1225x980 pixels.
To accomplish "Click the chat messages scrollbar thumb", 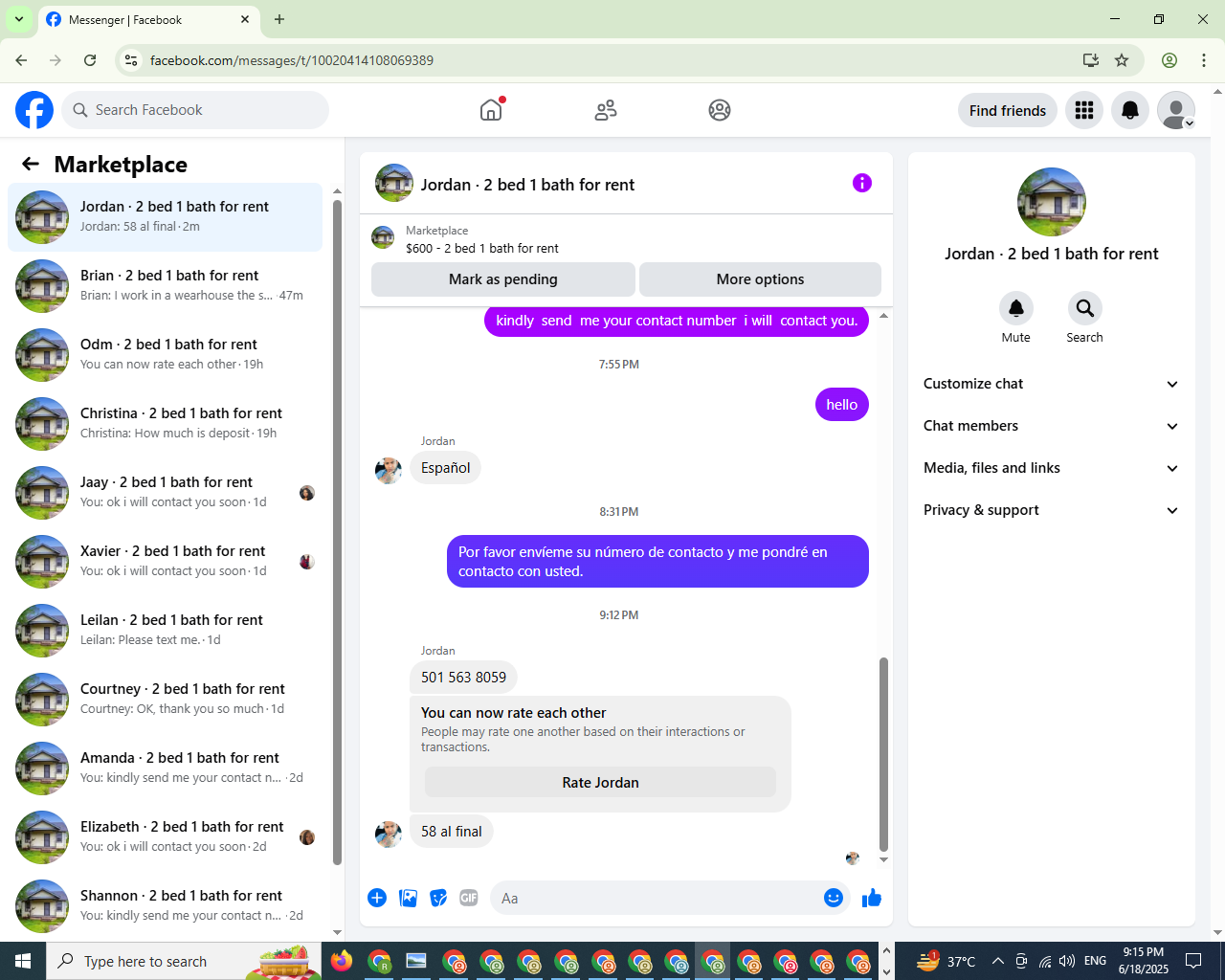I will click(883, 754).
